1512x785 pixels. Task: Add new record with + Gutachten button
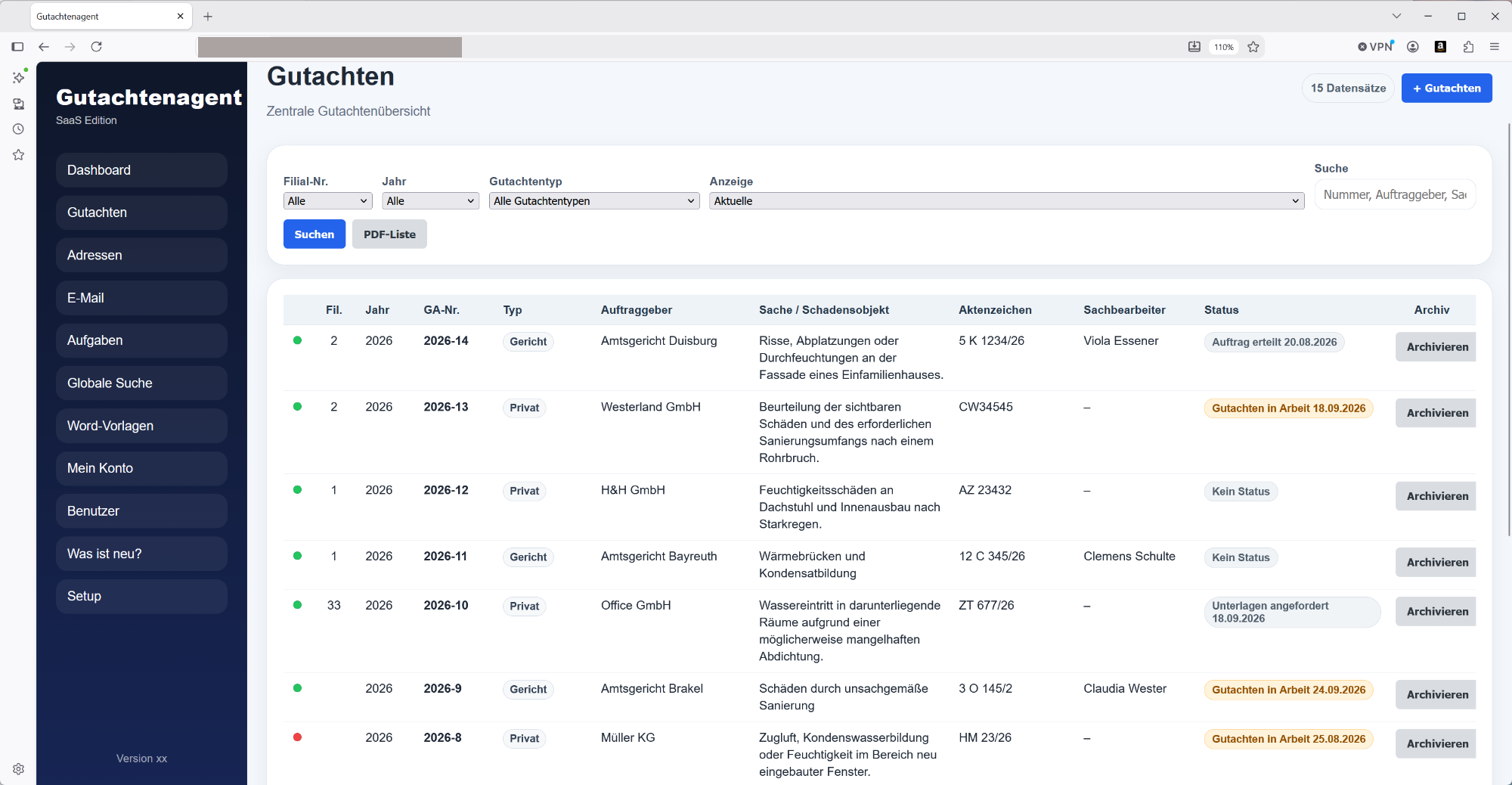[1447, 88]
